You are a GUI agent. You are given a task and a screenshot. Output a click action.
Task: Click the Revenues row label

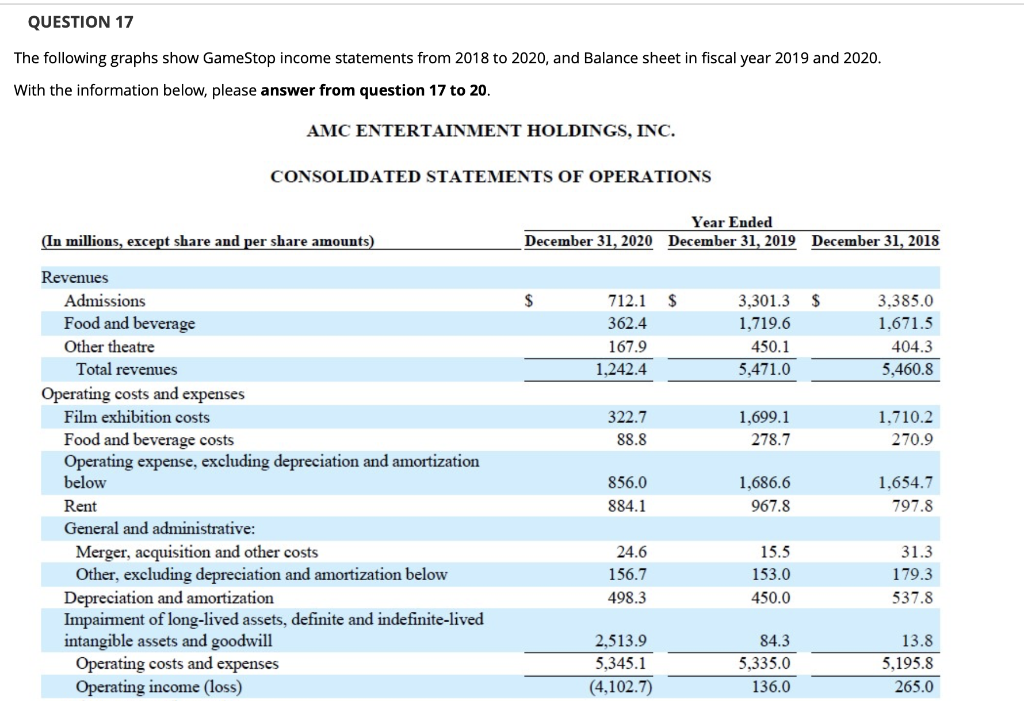pos(75,277)
